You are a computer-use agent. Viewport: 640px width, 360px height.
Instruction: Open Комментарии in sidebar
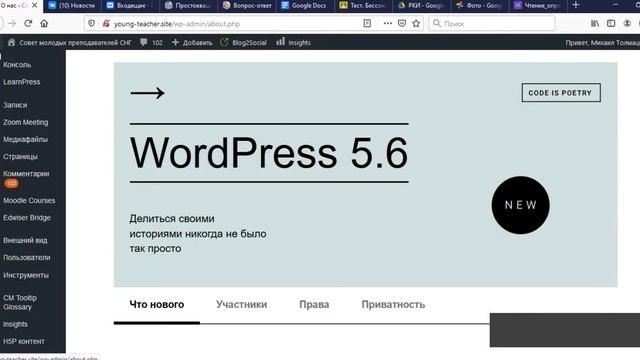click(x=26, y=173)
